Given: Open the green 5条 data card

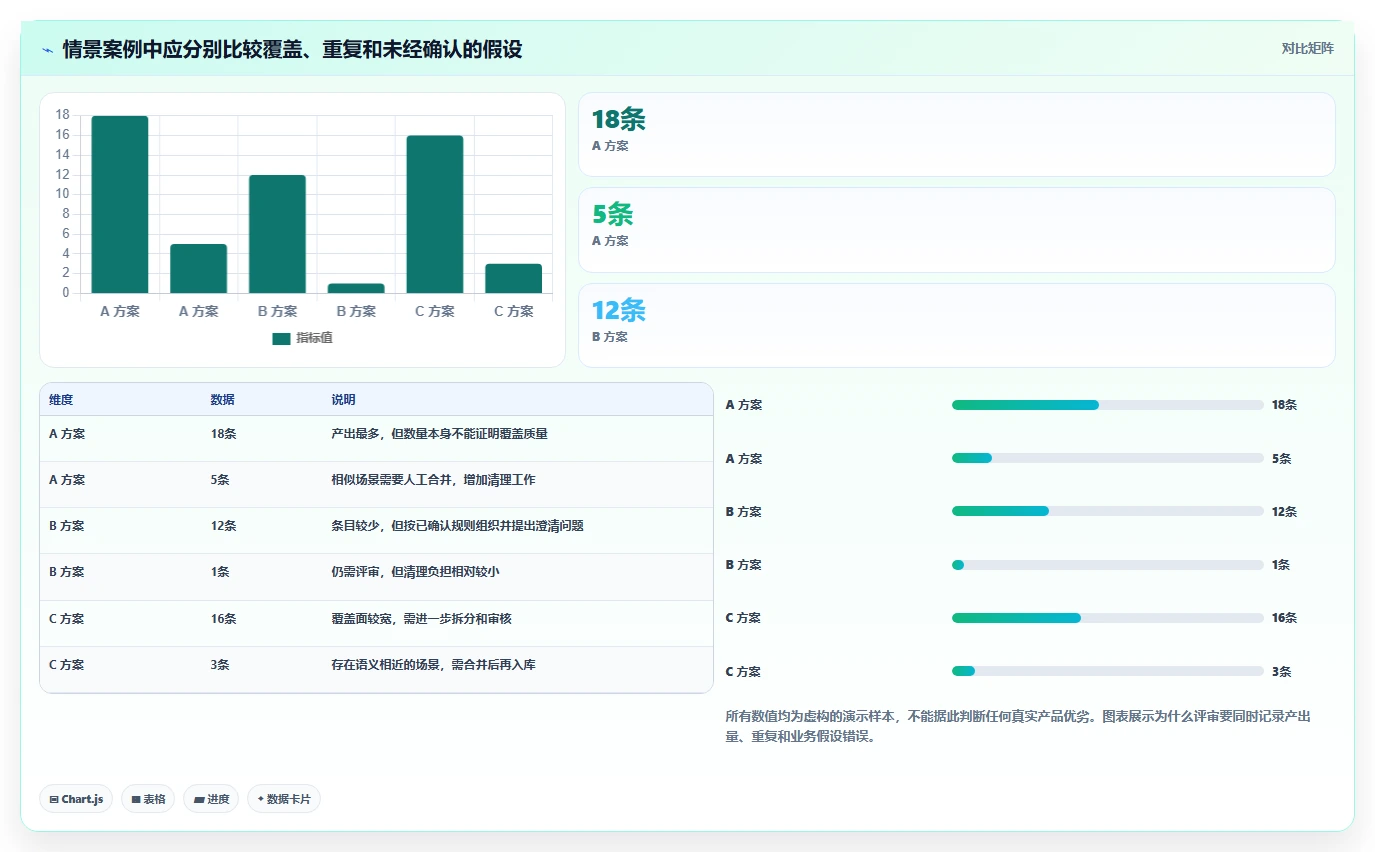Looking at the screenshot, I should pos(957,230).
